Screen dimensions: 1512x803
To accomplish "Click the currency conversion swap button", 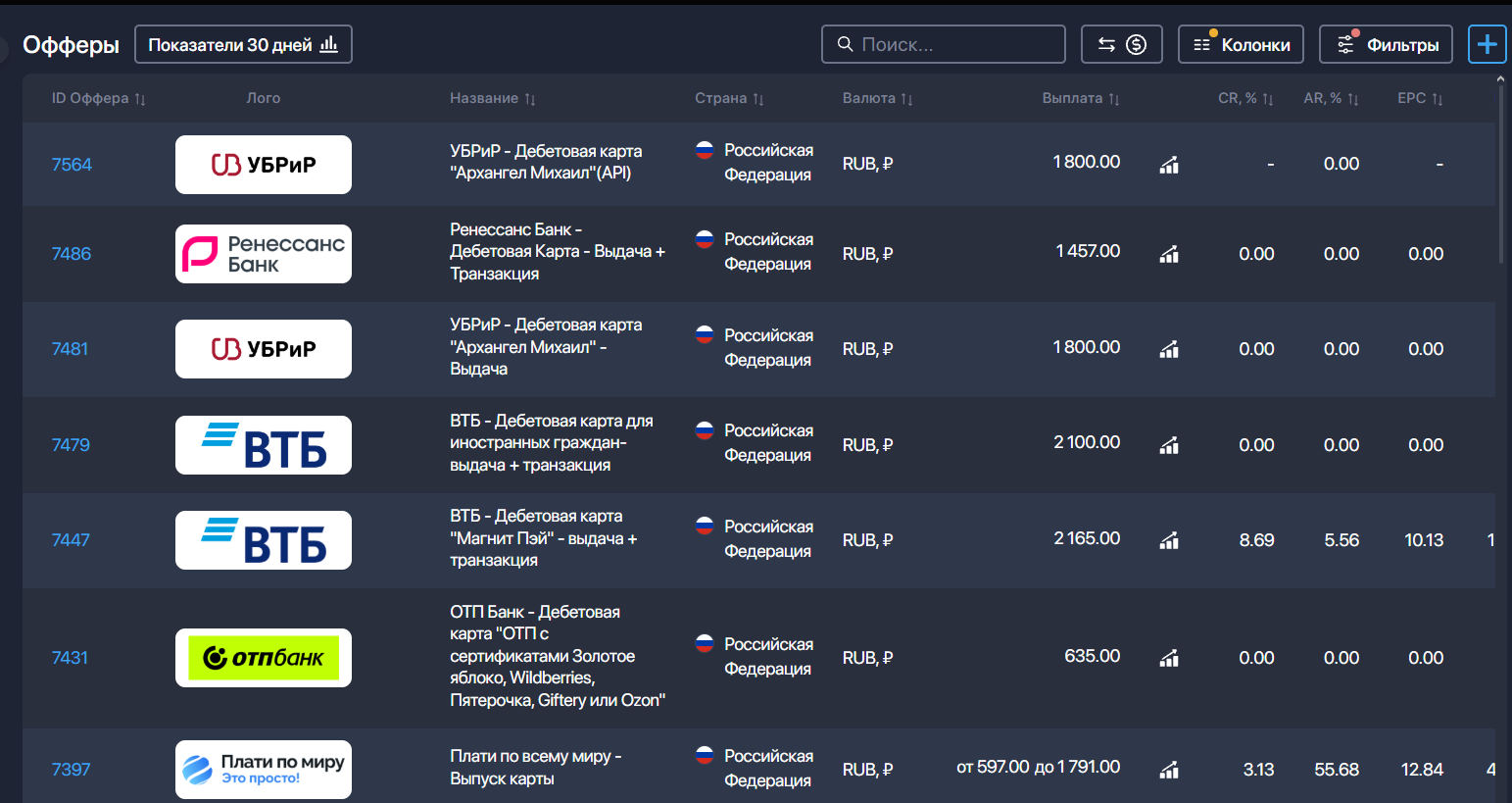I will tap(1122, 44).
